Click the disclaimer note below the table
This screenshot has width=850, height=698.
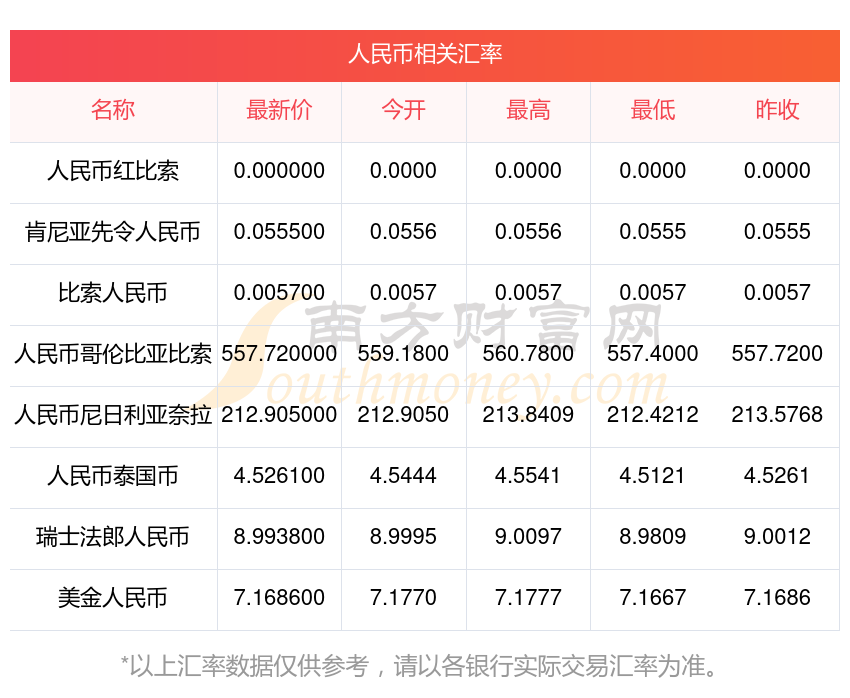[418, 666]
